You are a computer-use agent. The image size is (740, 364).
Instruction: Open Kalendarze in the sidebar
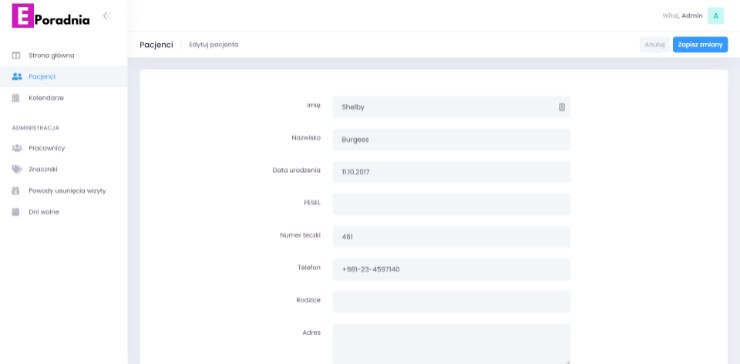click(x=46, y=98)
